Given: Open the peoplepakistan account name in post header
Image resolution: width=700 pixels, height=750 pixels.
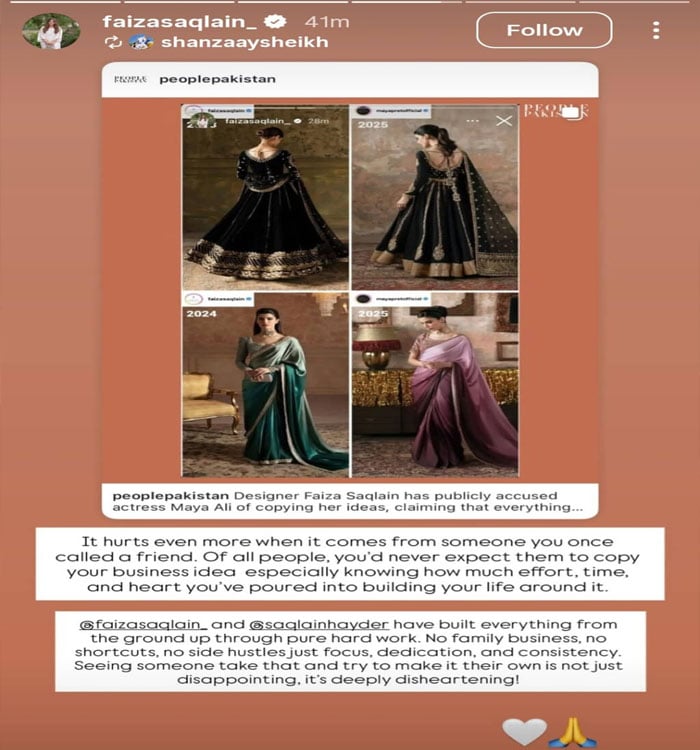Looking at the screenshot, I should [x=217, y=79].
